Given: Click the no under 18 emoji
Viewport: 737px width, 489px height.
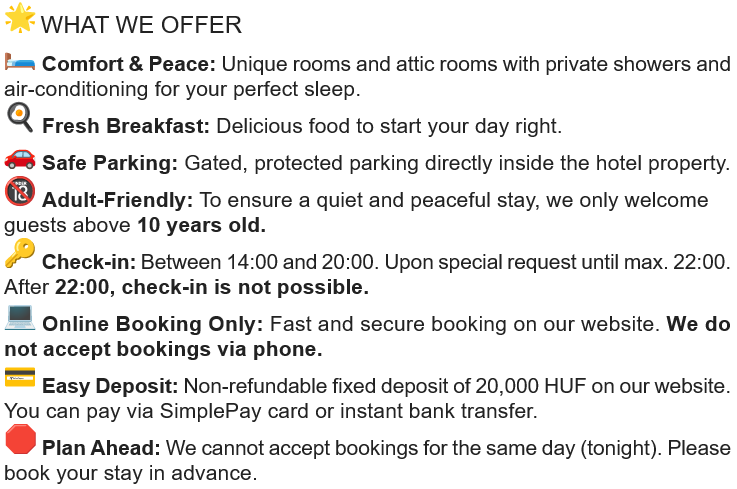Looking at the screenshot, I should [x=20, y=191].
